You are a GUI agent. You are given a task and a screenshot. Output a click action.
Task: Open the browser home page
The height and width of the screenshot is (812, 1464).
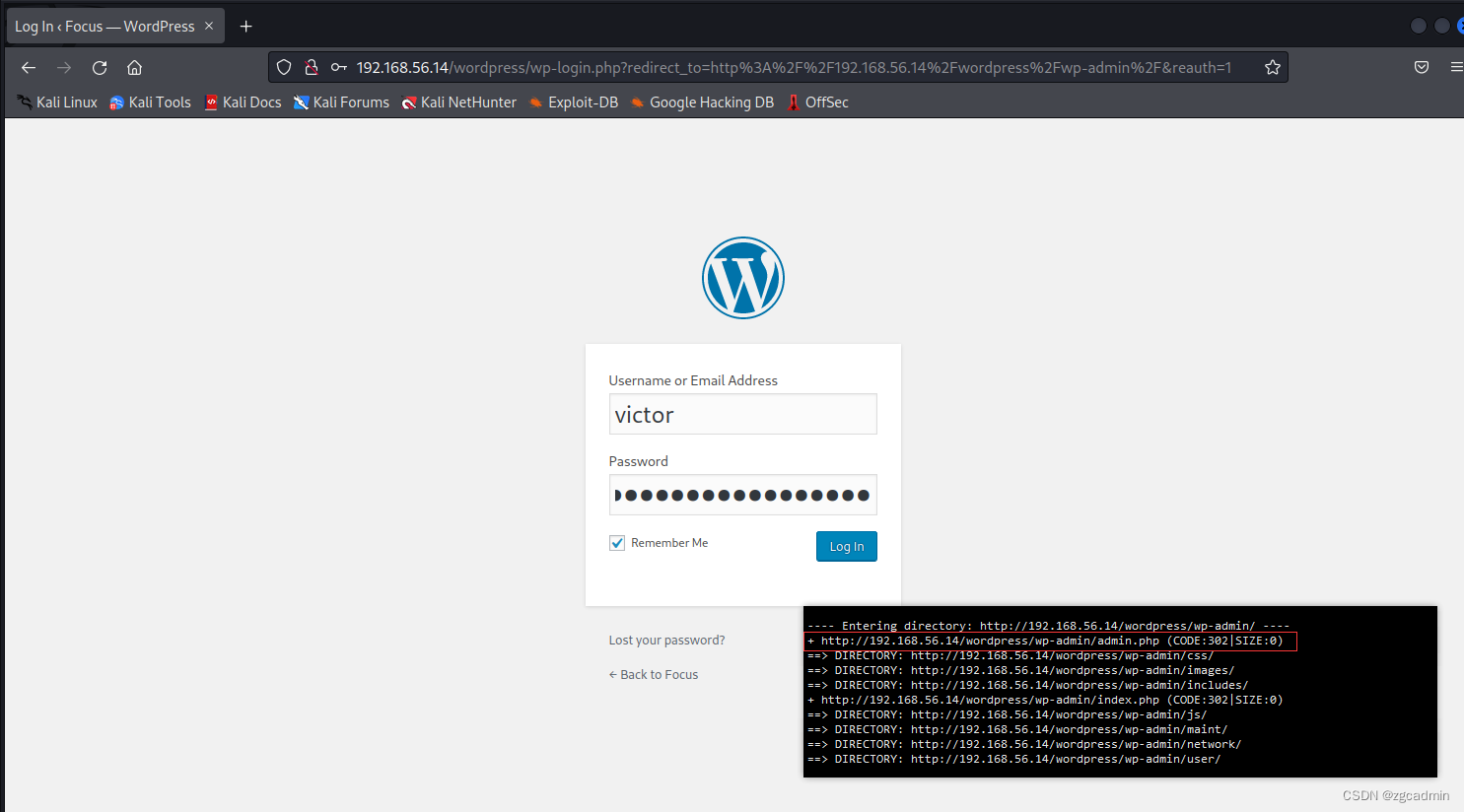[x=135, y=67]
